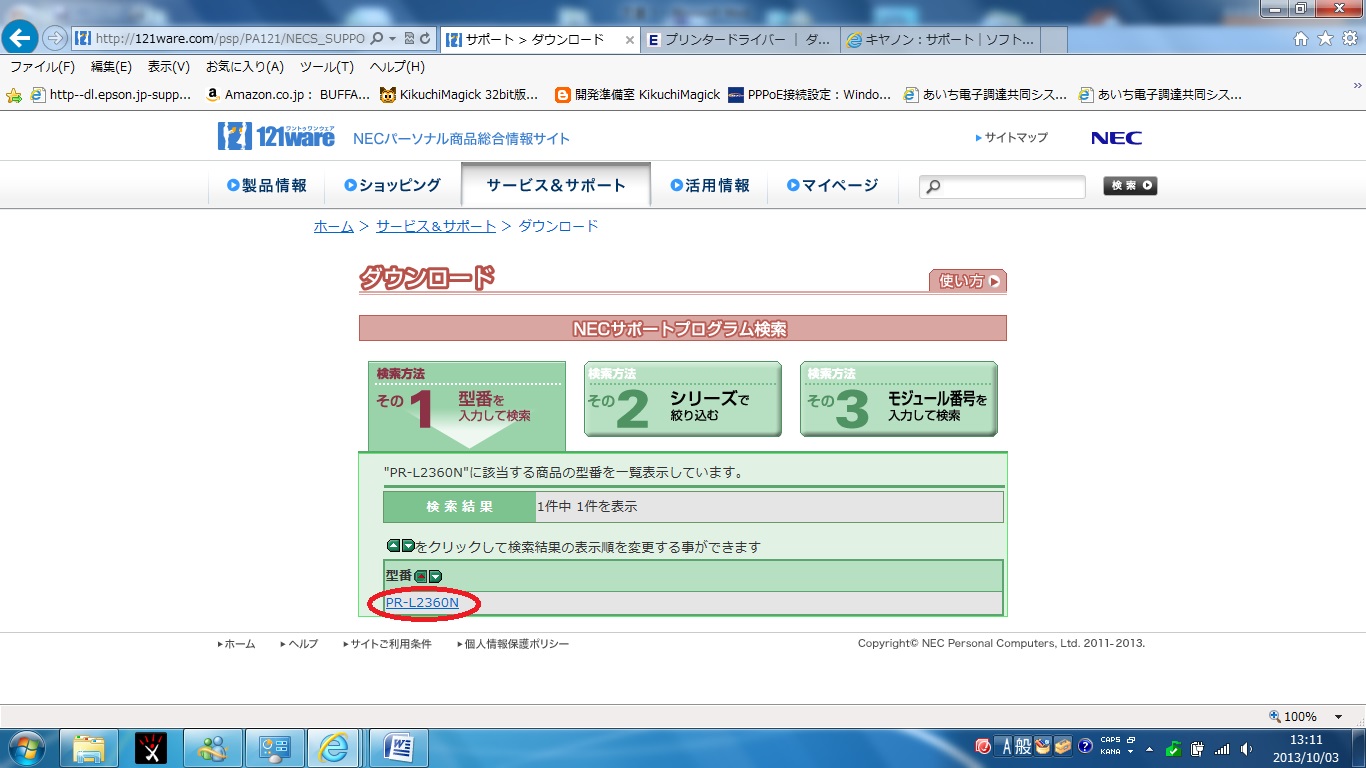Open the 製品情報 navigation tab

tap(266, 185)
